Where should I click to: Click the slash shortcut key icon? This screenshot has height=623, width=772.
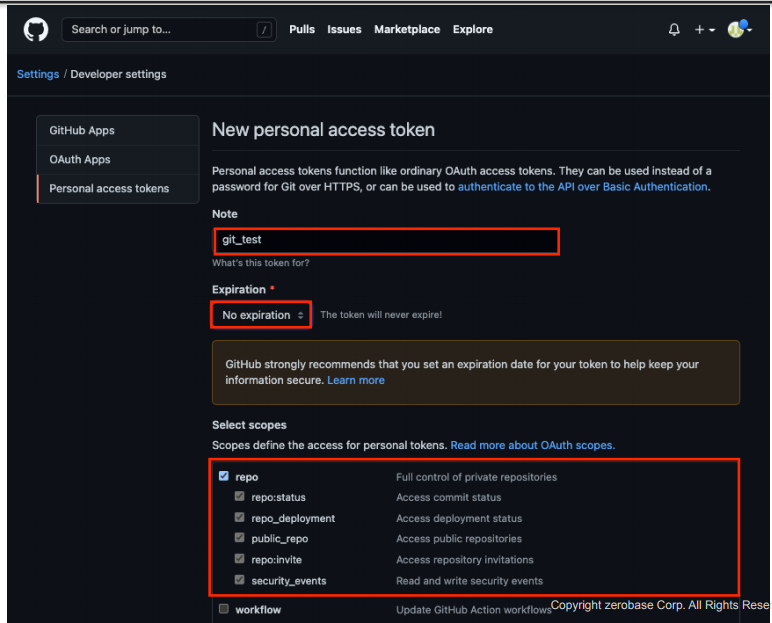coord(264,30)
